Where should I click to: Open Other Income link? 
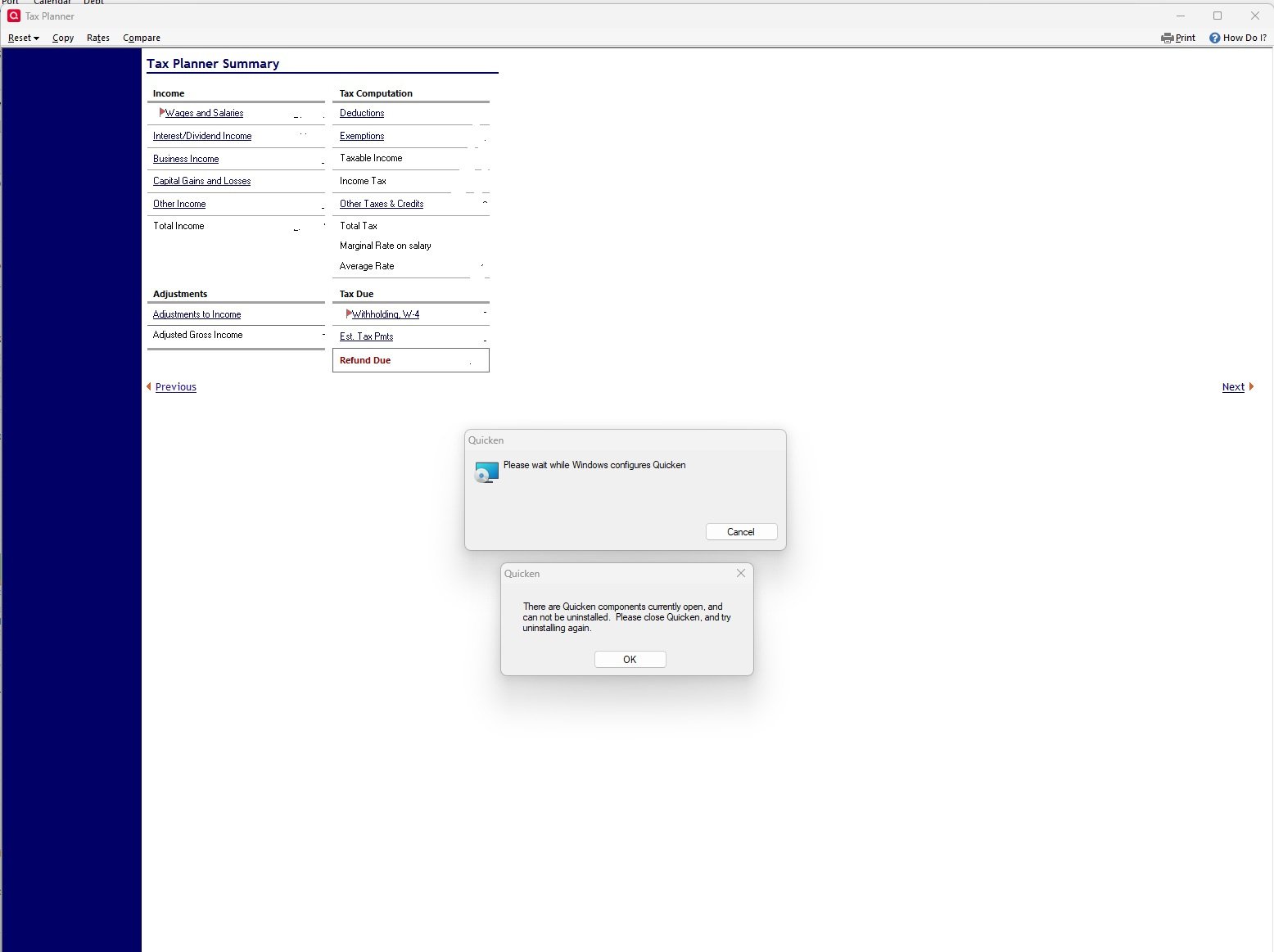pyautogui.click(x=179, y=204)
